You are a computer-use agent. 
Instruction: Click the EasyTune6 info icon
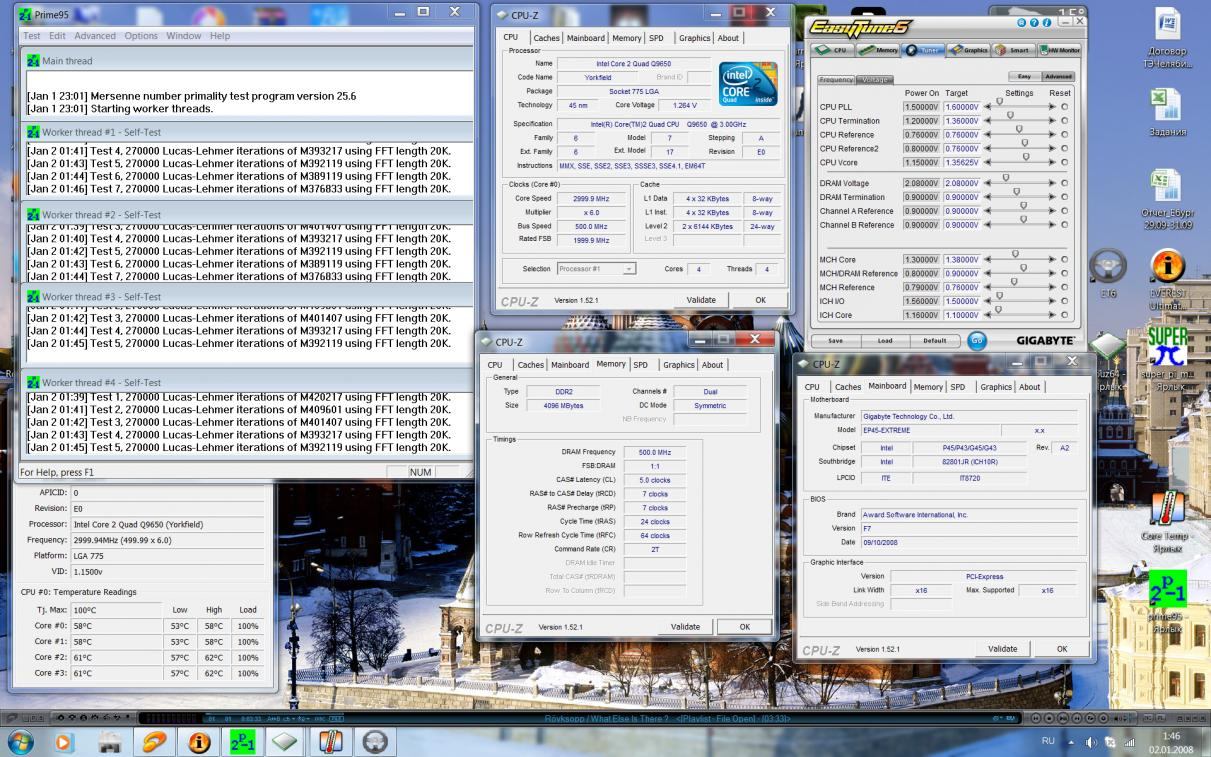(x=1047, y=22)
